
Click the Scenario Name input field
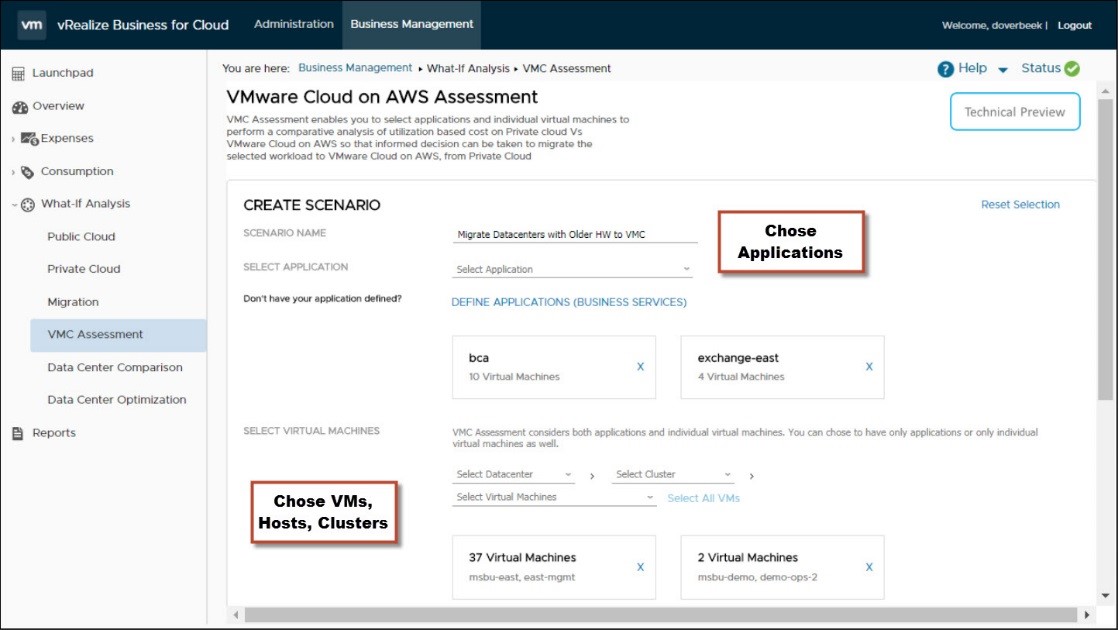click(575, 234)
